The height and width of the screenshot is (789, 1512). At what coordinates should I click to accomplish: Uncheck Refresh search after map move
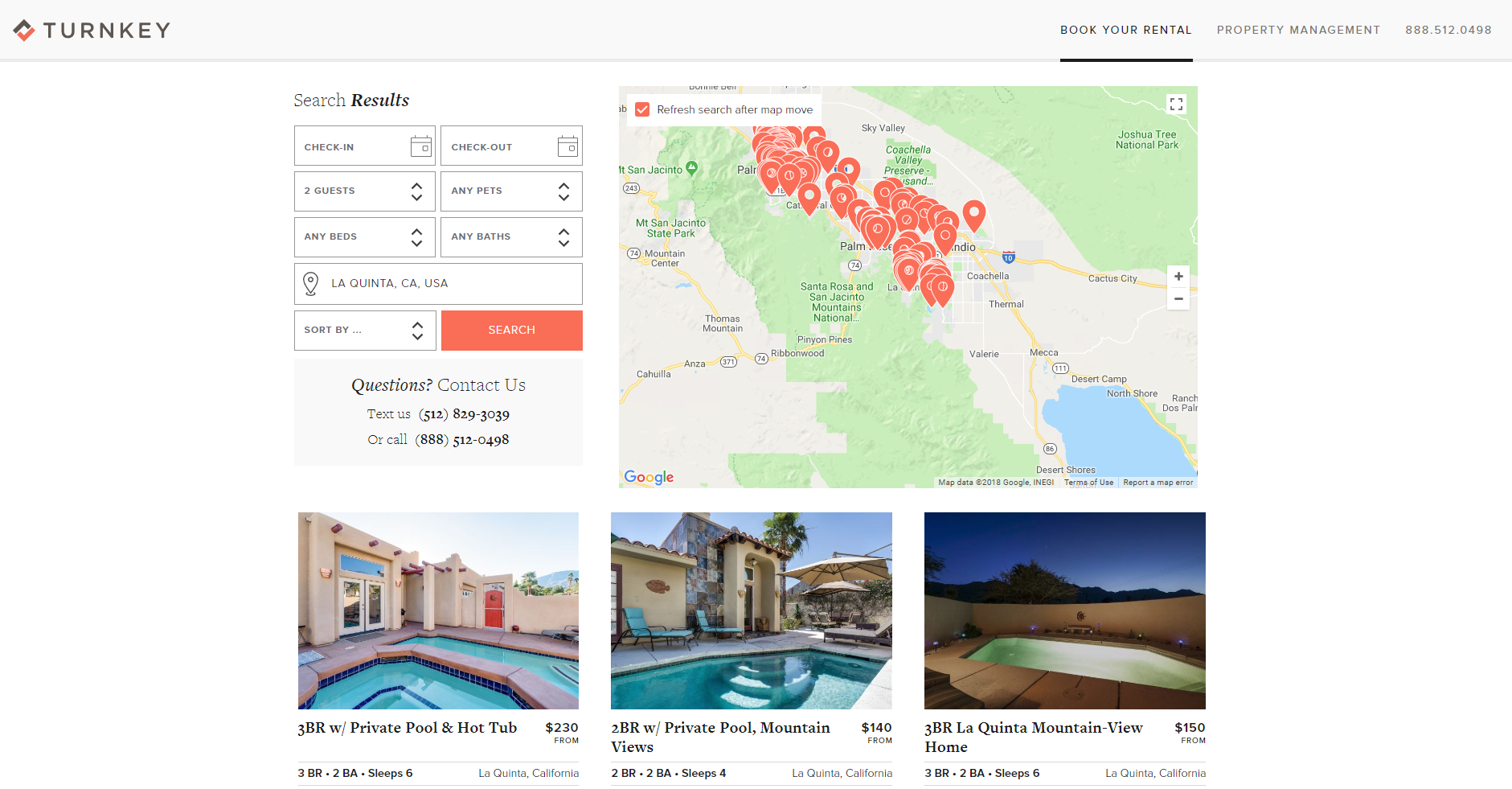coord(642,109)
